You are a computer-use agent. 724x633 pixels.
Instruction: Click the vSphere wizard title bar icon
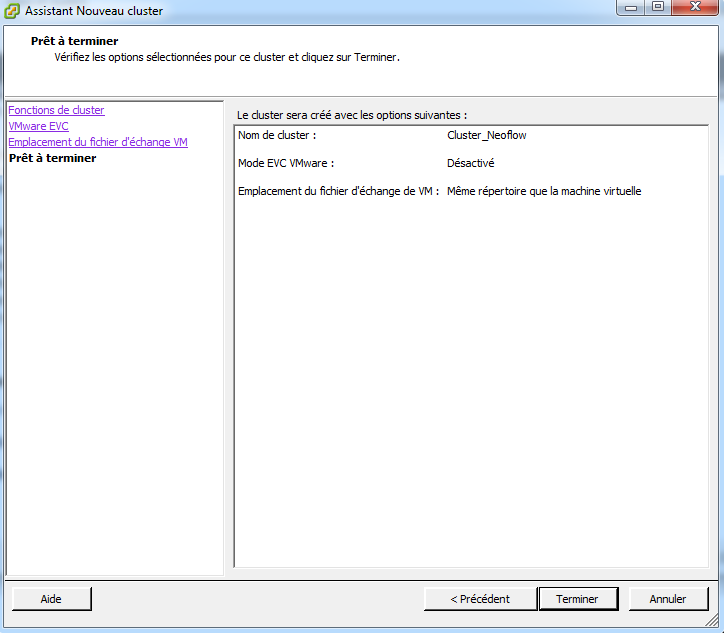pos(12,11)
